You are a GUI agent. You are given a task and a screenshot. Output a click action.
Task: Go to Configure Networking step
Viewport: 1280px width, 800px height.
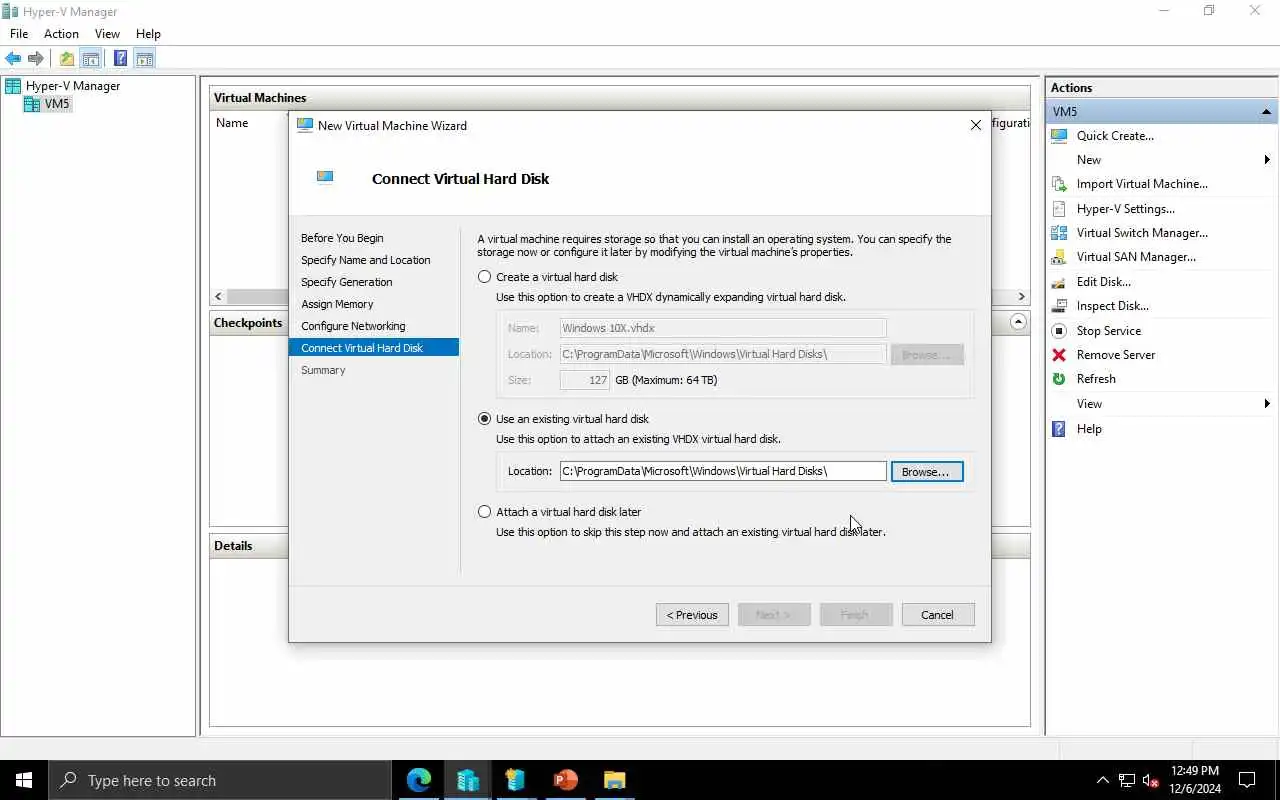(353, 326)
